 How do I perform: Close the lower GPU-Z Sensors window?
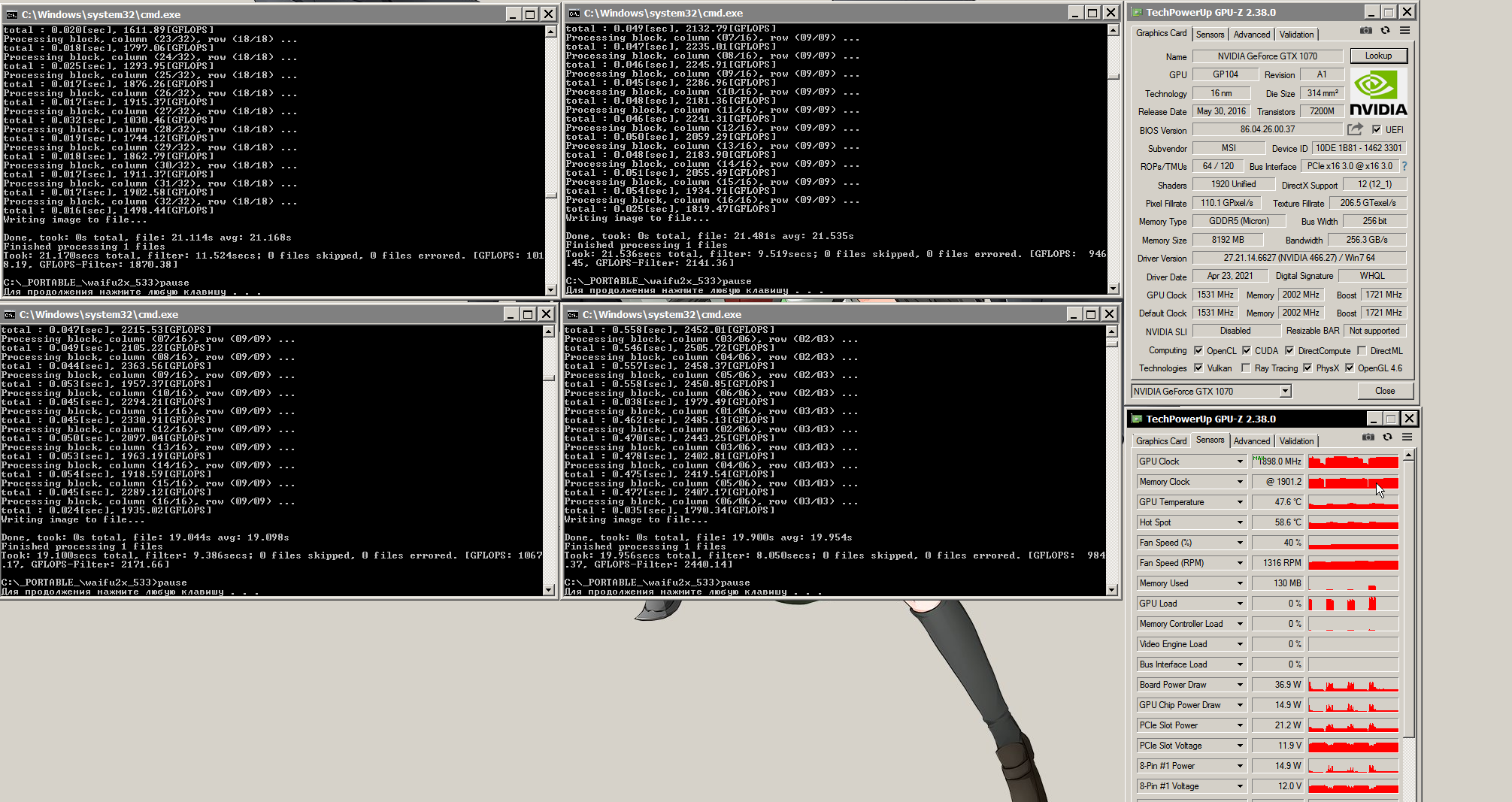pos(1409,419)
